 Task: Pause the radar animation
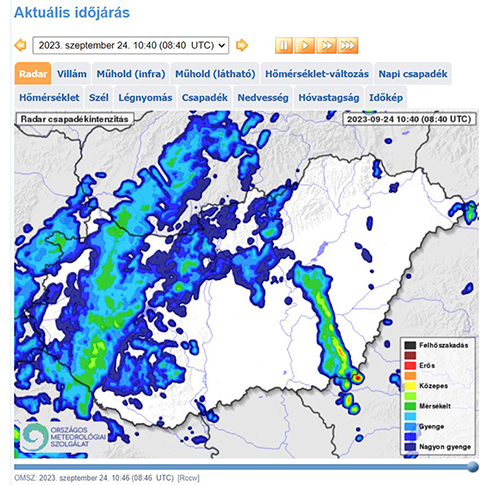(284, 45)
